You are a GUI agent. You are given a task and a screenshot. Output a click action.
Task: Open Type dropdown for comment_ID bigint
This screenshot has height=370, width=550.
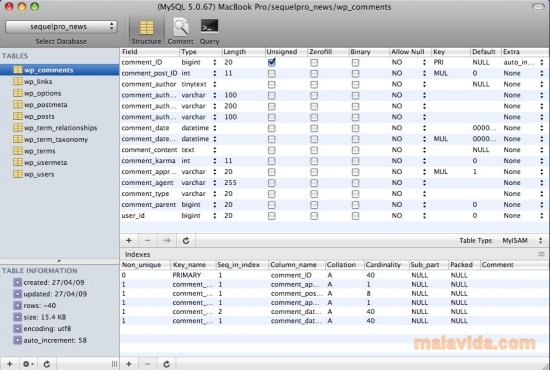215,62
